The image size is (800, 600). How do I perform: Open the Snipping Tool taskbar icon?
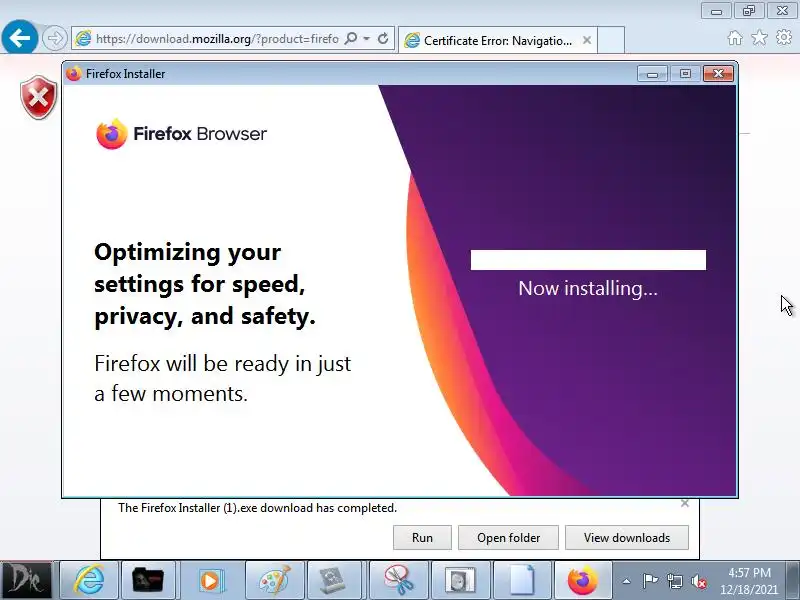(x=398, y=580)
